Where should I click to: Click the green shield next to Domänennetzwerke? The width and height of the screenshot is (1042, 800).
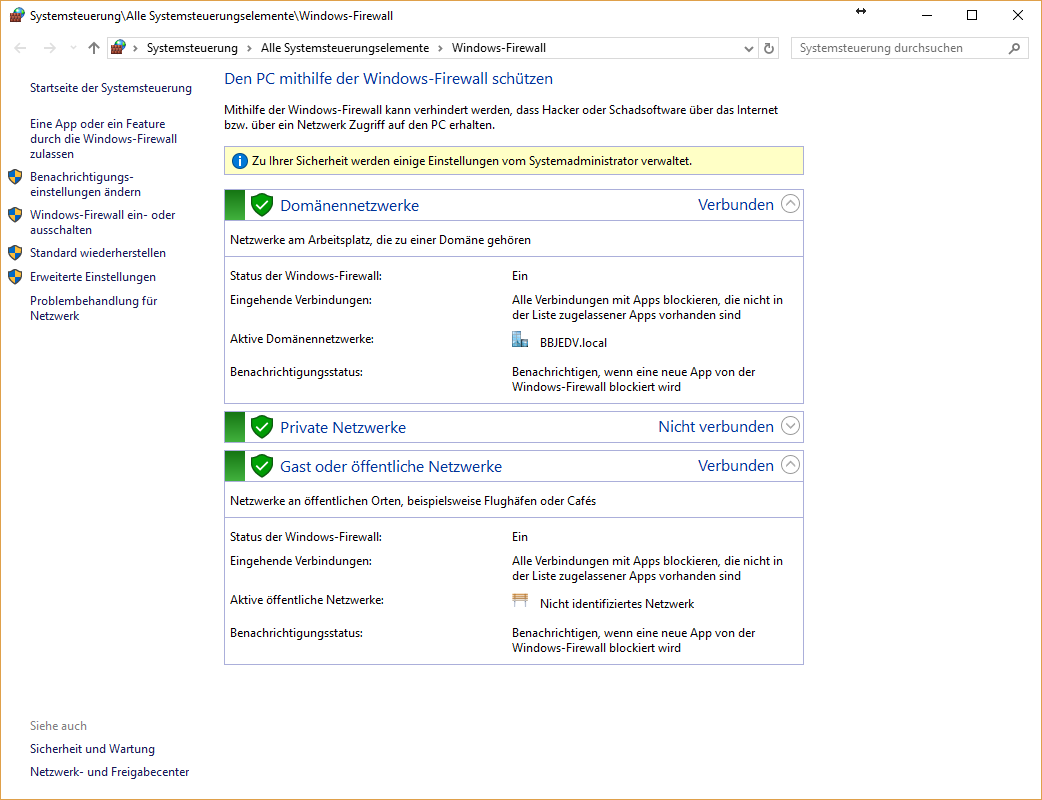pos(262,205)
